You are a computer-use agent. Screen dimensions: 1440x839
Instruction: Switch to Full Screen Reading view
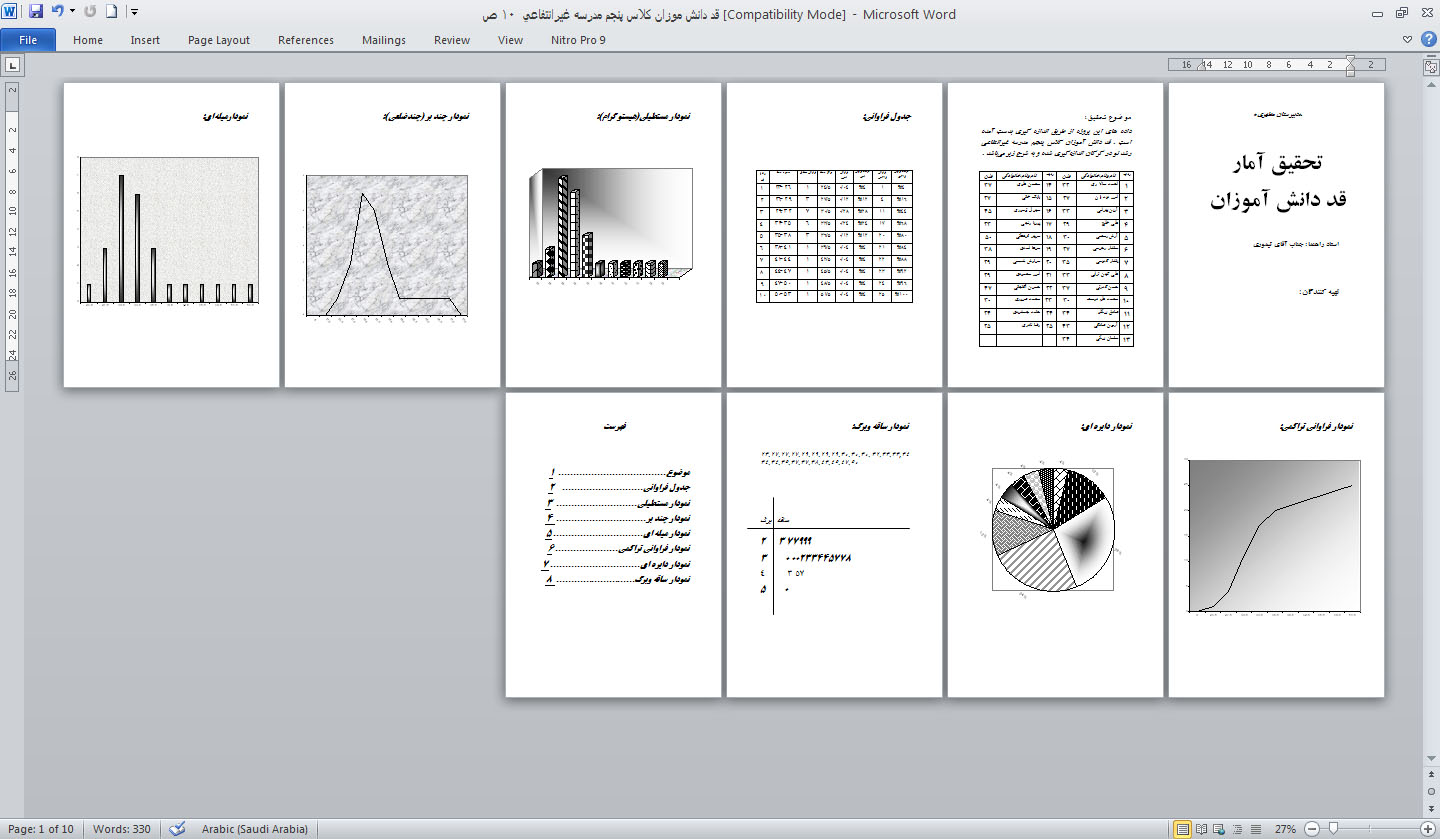click(x=1201, y=829)
